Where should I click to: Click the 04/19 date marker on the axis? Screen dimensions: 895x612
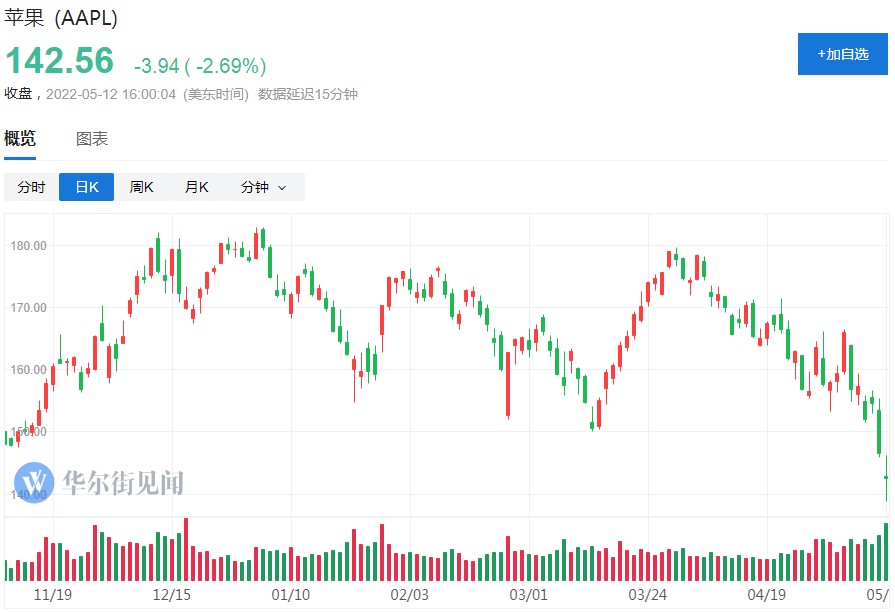(767, 594)
